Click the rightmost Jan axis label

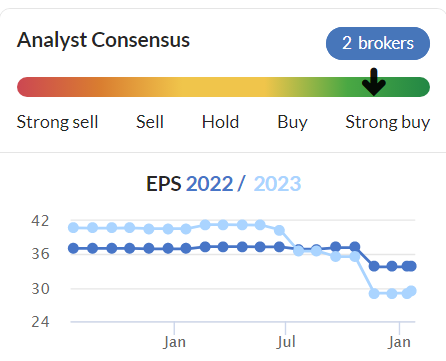[399, 342]
